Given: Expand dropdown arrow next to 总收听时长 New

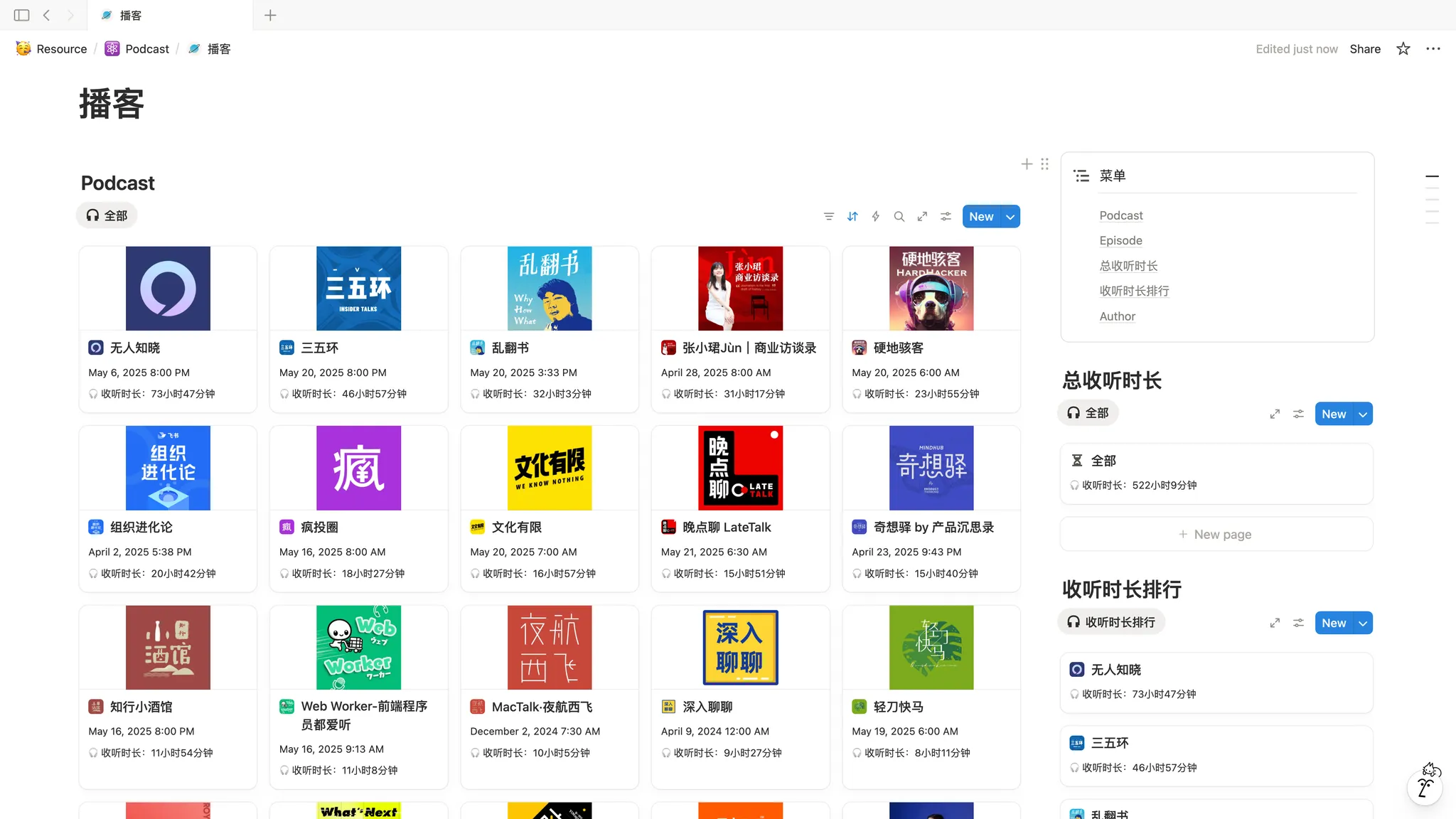Looking at the screenshot, I should pyautogui.click(x=1363, y=414).
